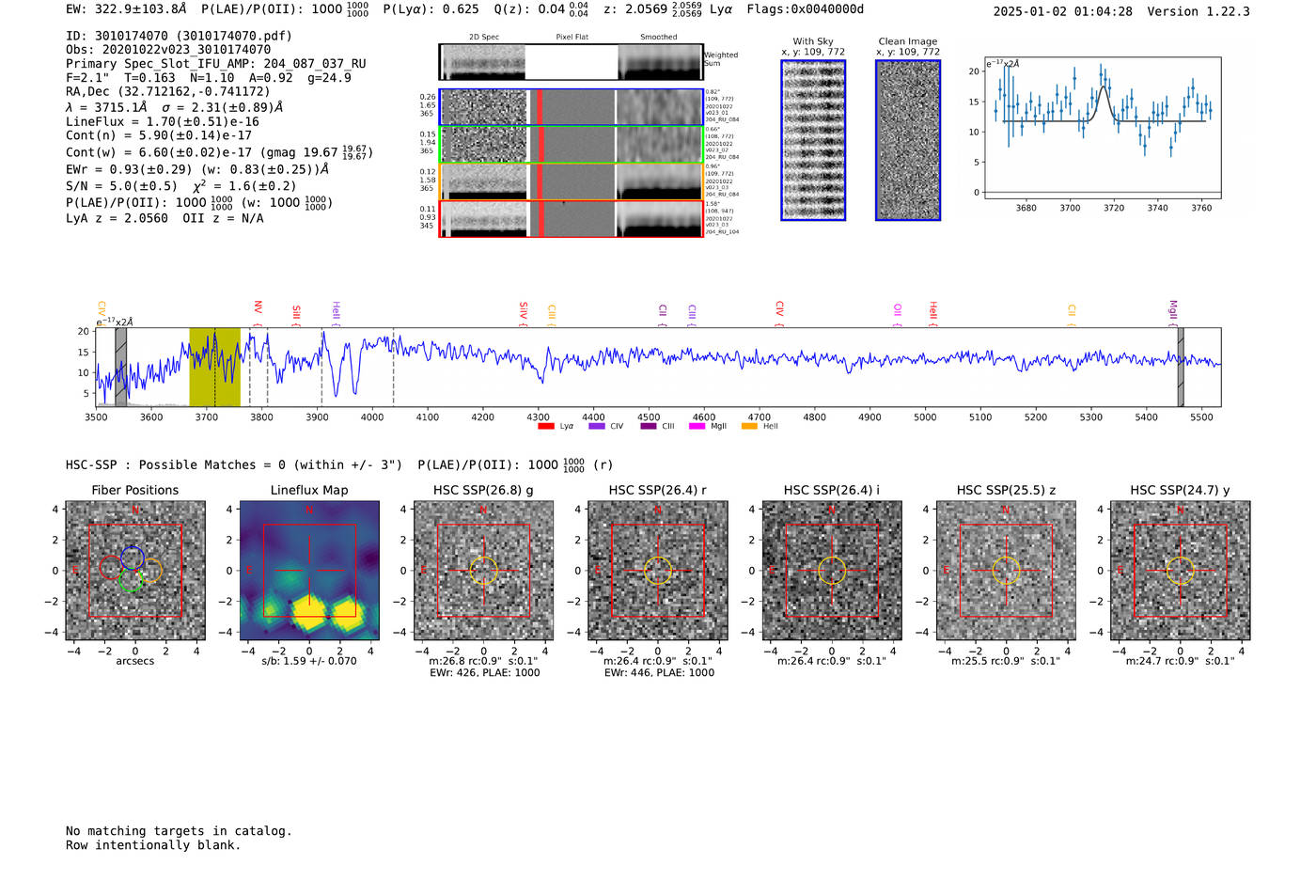Click the HSC SSP(25.5) z image

[x=1006, y=571]
